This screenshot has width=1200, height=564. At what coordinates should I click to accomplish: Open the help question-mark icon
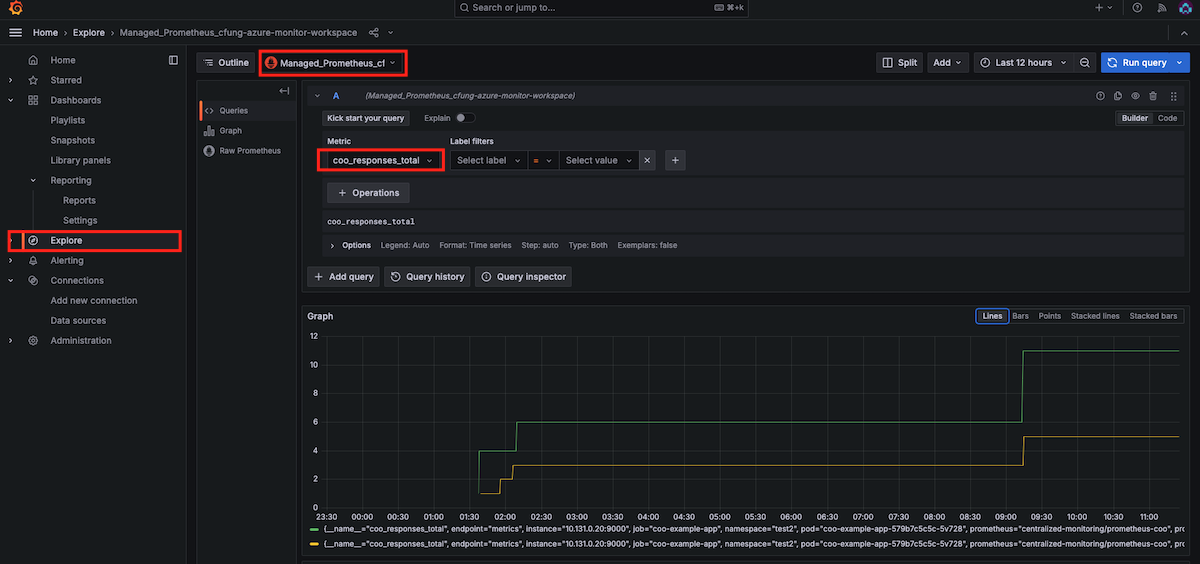pyautogui.click(x=1137, y=7)
